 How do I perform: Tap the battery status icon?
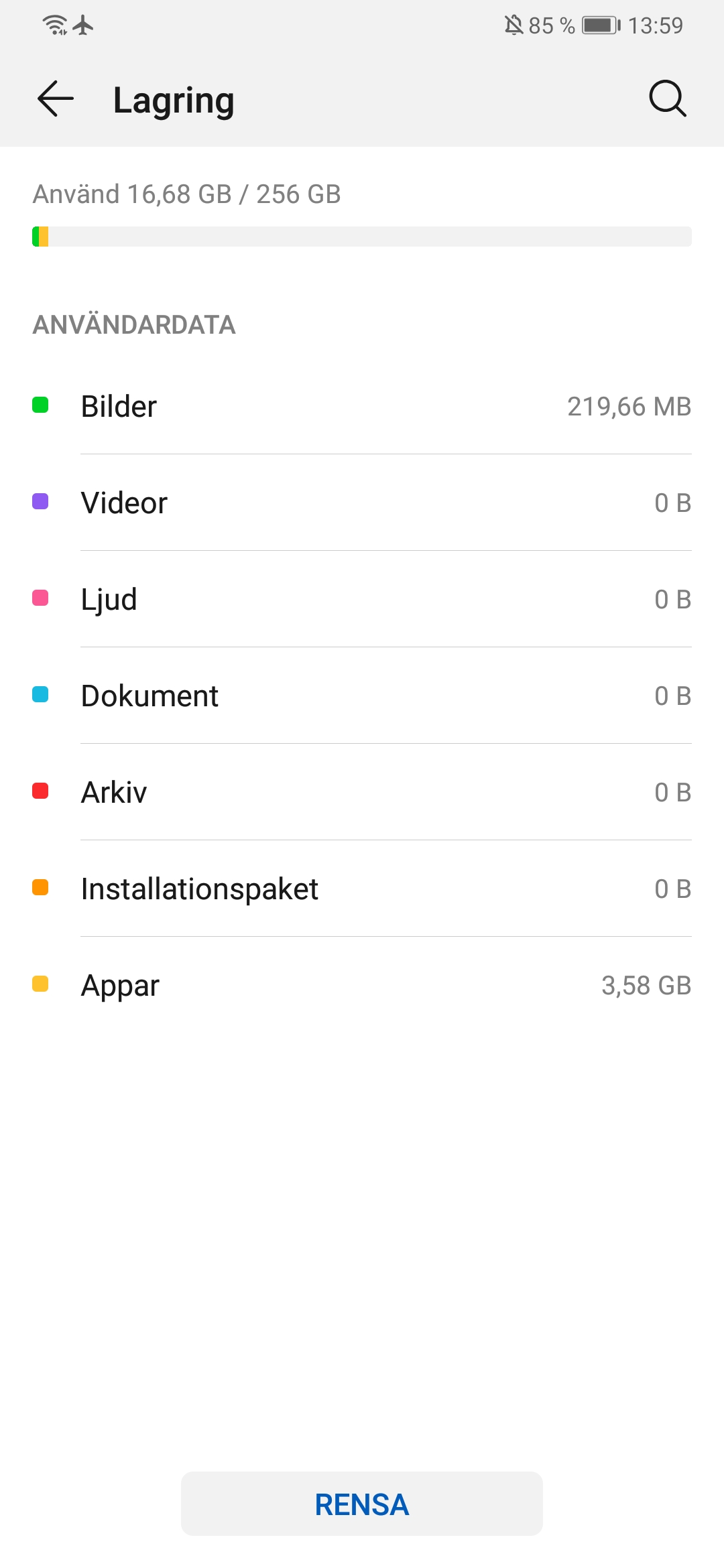click(601, 25)
